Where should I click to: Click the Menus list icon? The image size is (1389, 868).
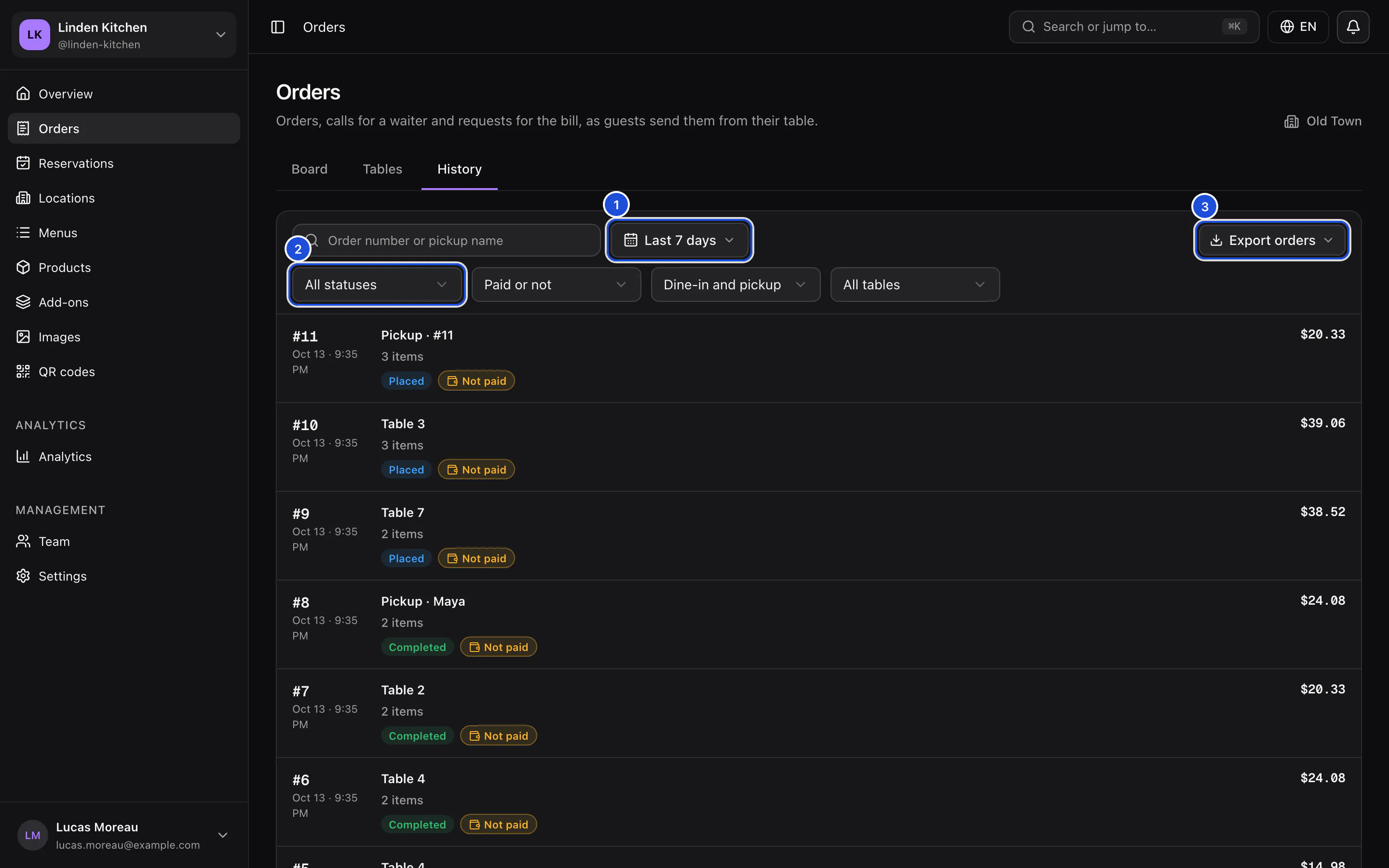click(23, 232)
